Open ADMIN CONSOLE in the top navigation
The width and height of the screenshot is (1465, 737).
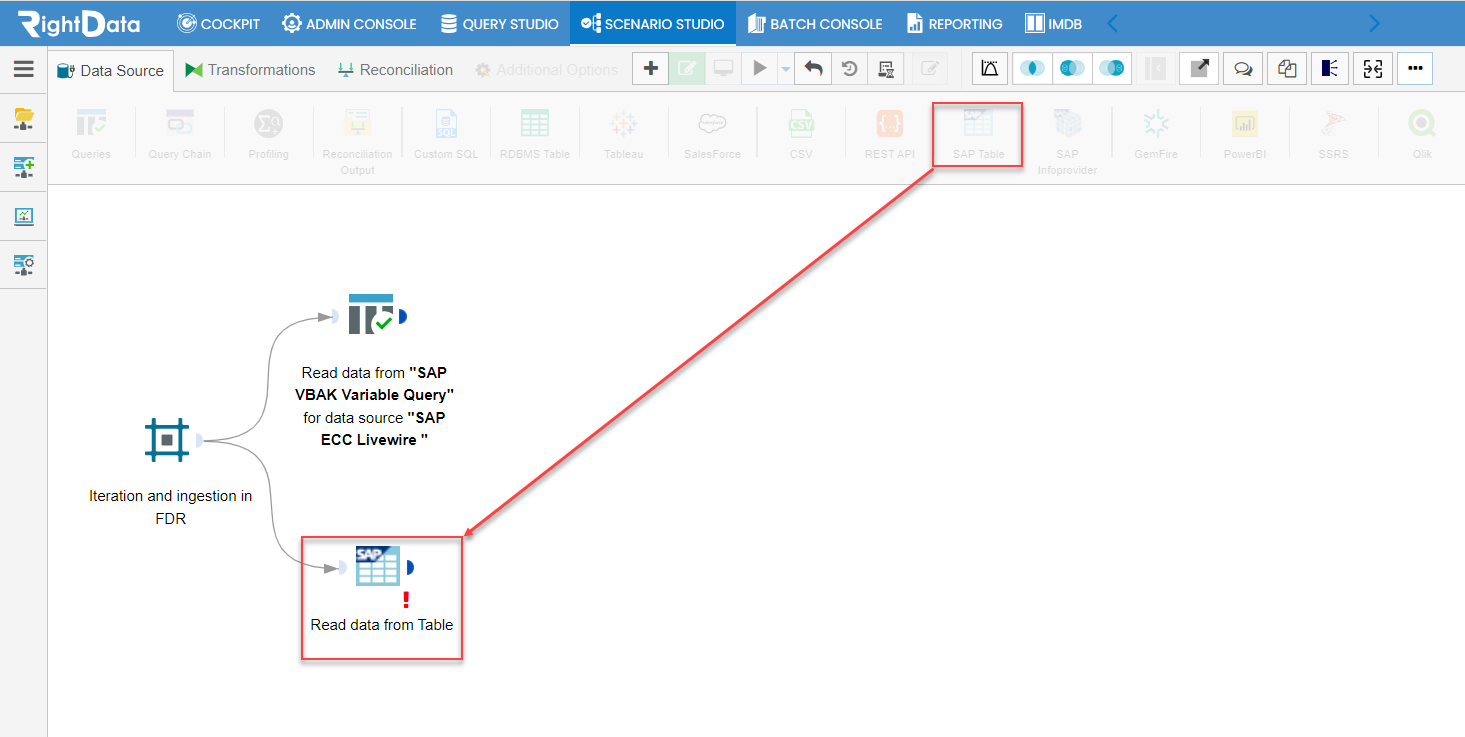[x=349, y=23]
